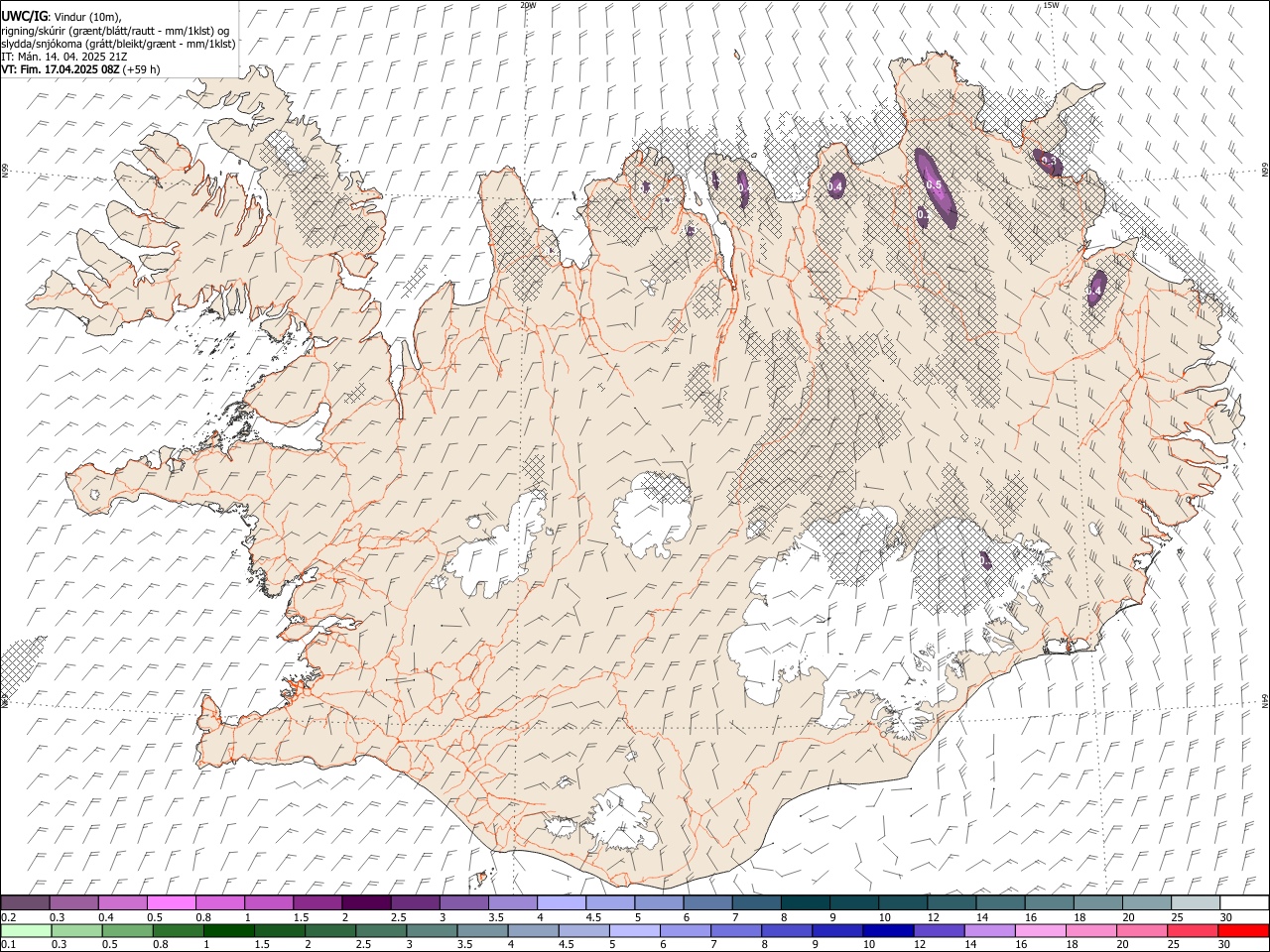1270x952 pixels.
Task: Click the "UWC/IG" title text
Action: click(x=24, y=17)
